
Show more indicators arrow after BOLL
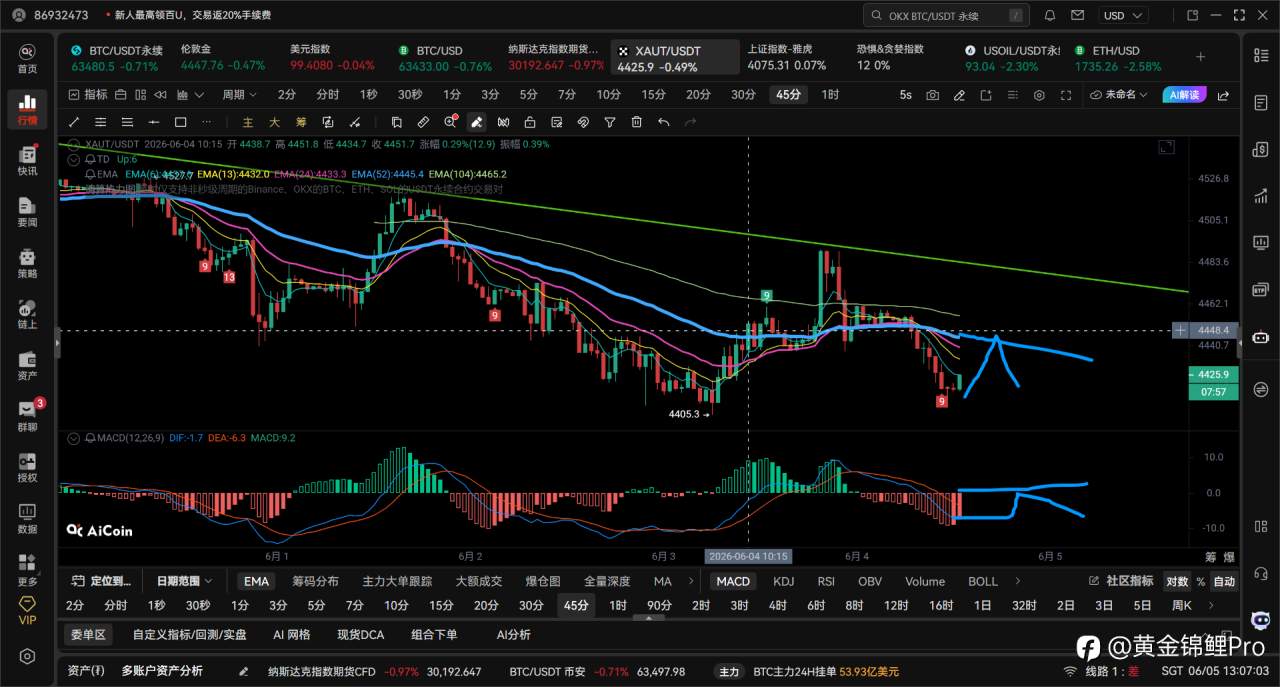1019,581
